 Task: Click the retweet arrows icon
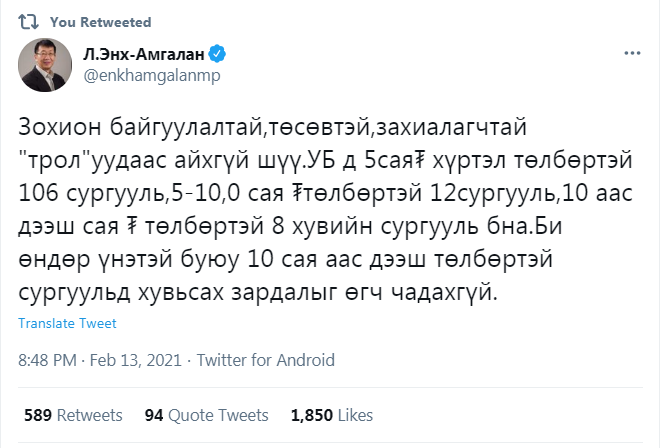click(28, 22)
